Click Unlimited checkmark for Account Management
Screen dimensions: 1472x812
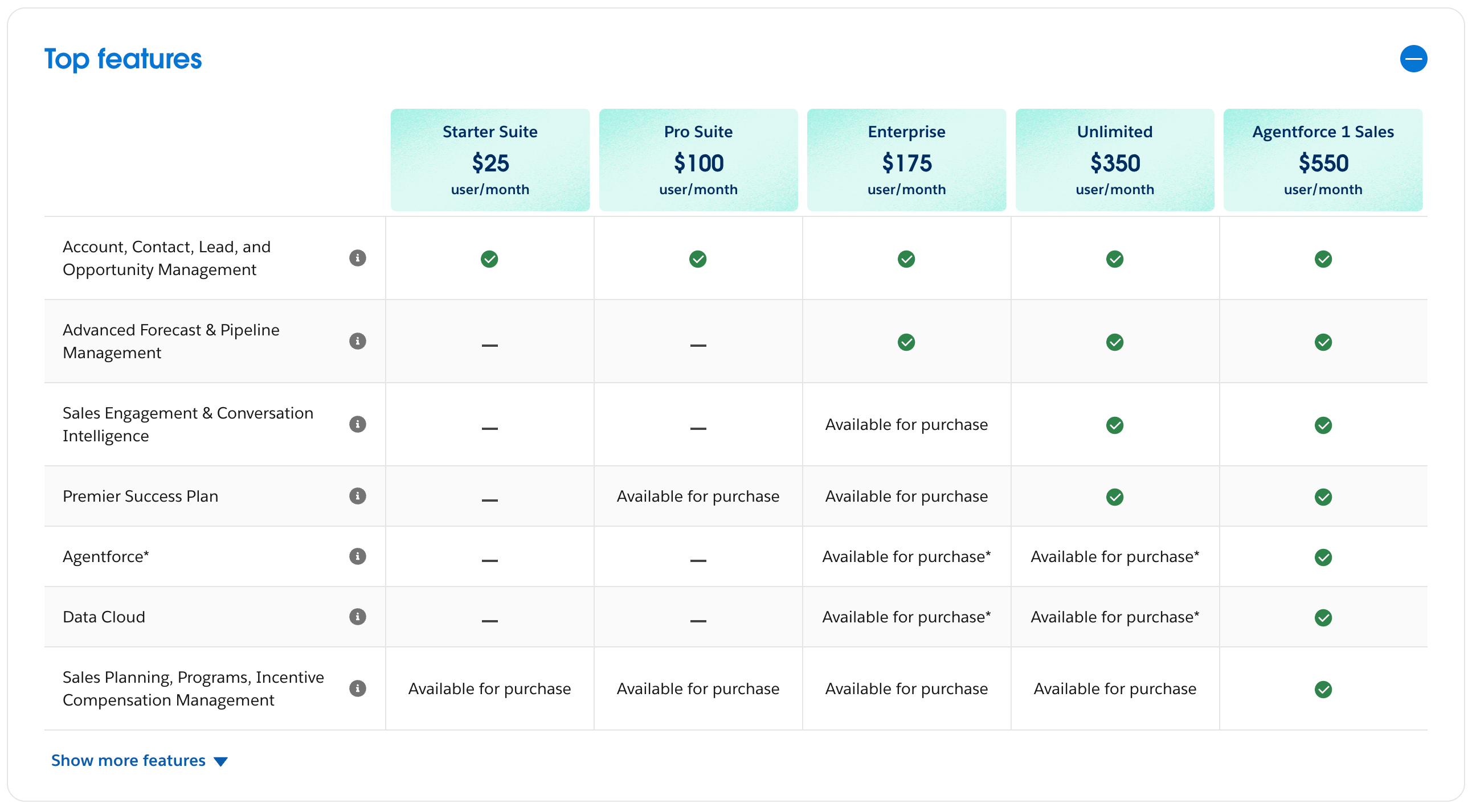click(x=1115, y=259)
